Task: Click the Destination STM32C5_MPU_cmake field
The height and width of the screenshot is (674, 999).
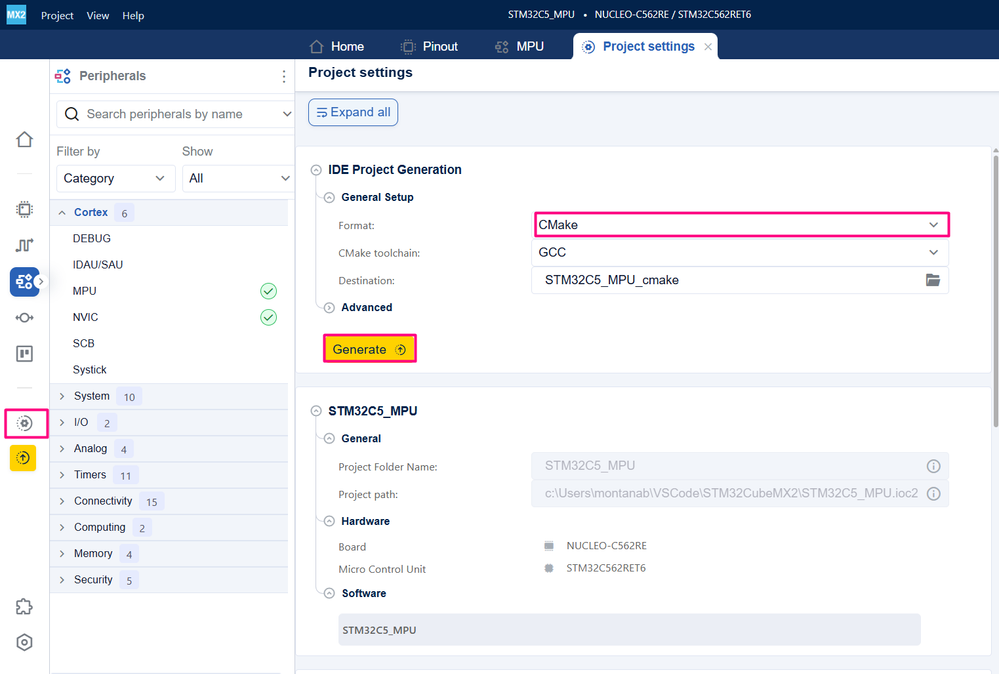Action: pyautogui.click(x=740, y=280)
